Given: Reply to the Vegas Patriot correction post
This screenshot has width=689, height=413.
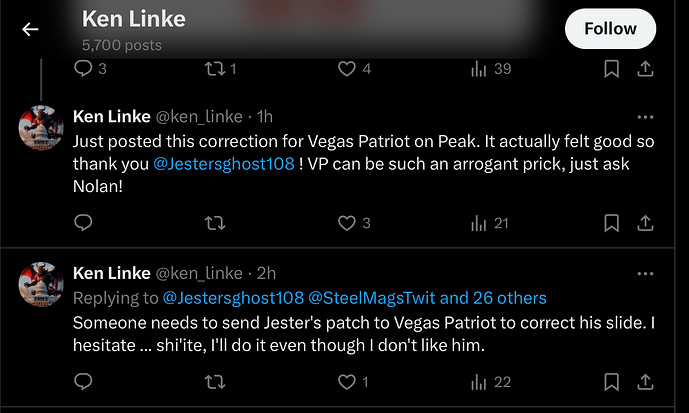Looking at the screenshot, I should click(x=83, y=223).
